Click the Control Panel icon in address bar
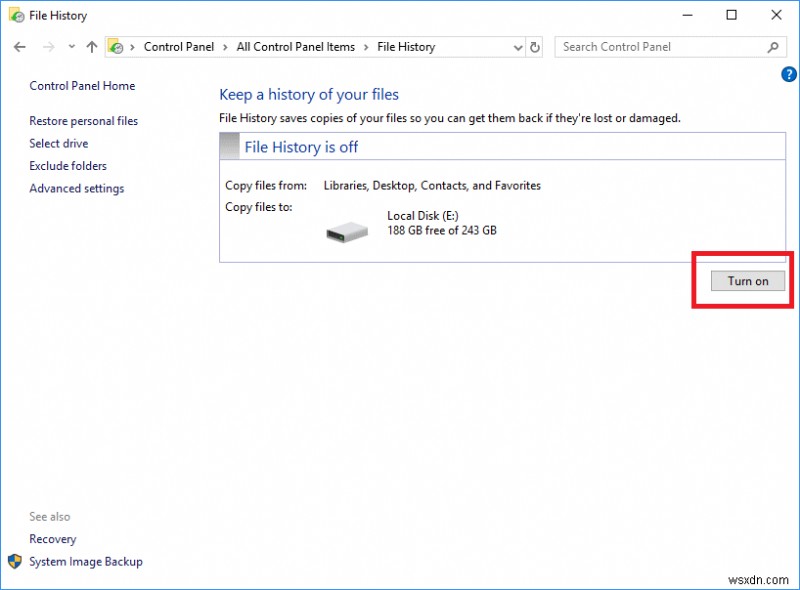Image resolution: width=800 pixels, height=590 pixels. [x=117, y=46]
